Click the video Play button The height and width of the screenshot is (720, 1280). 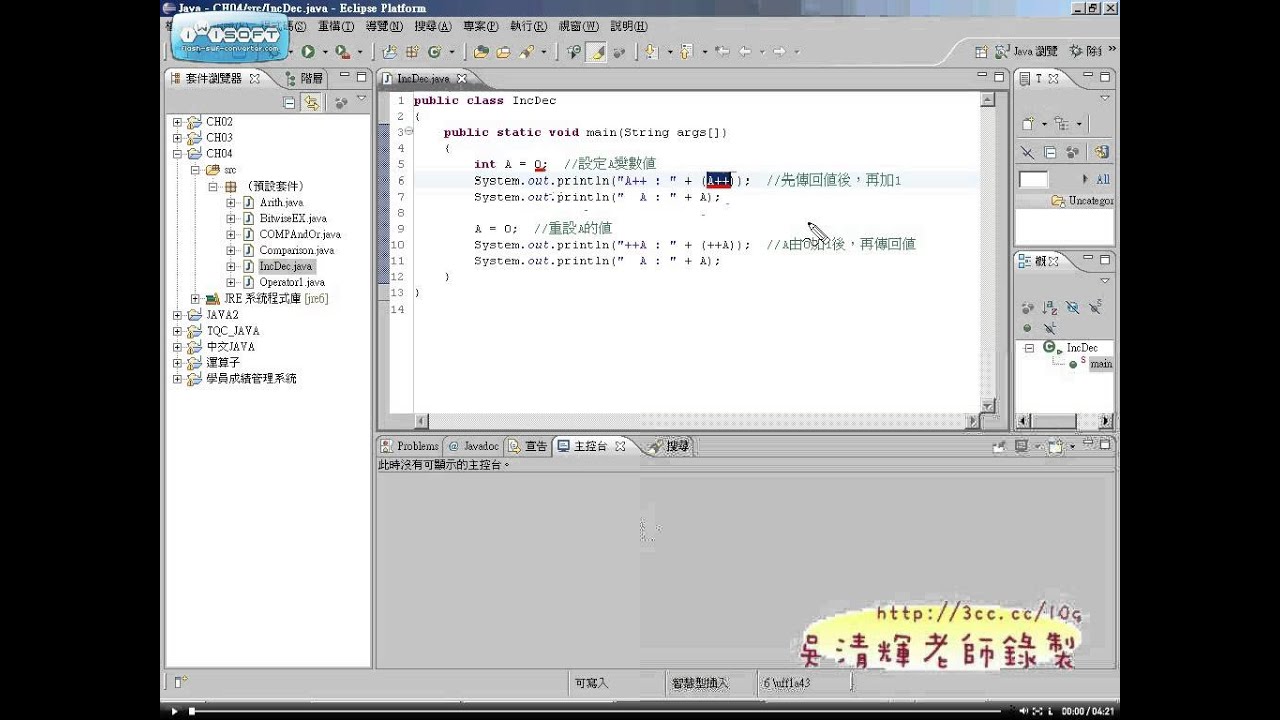pos(174,711)
